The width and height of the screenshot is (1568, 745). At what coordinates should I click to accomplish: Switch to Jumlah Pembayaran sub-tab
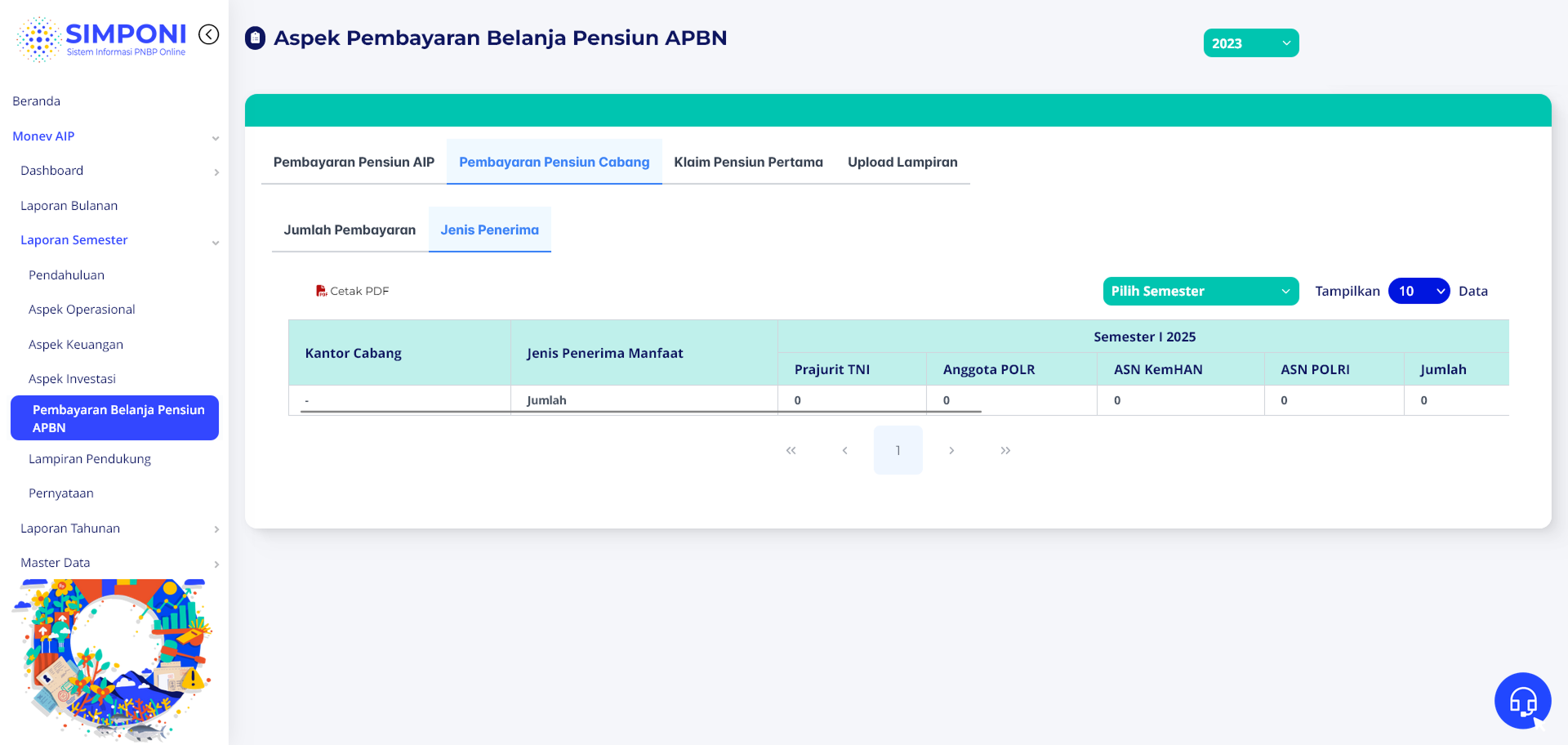point(350,230)
